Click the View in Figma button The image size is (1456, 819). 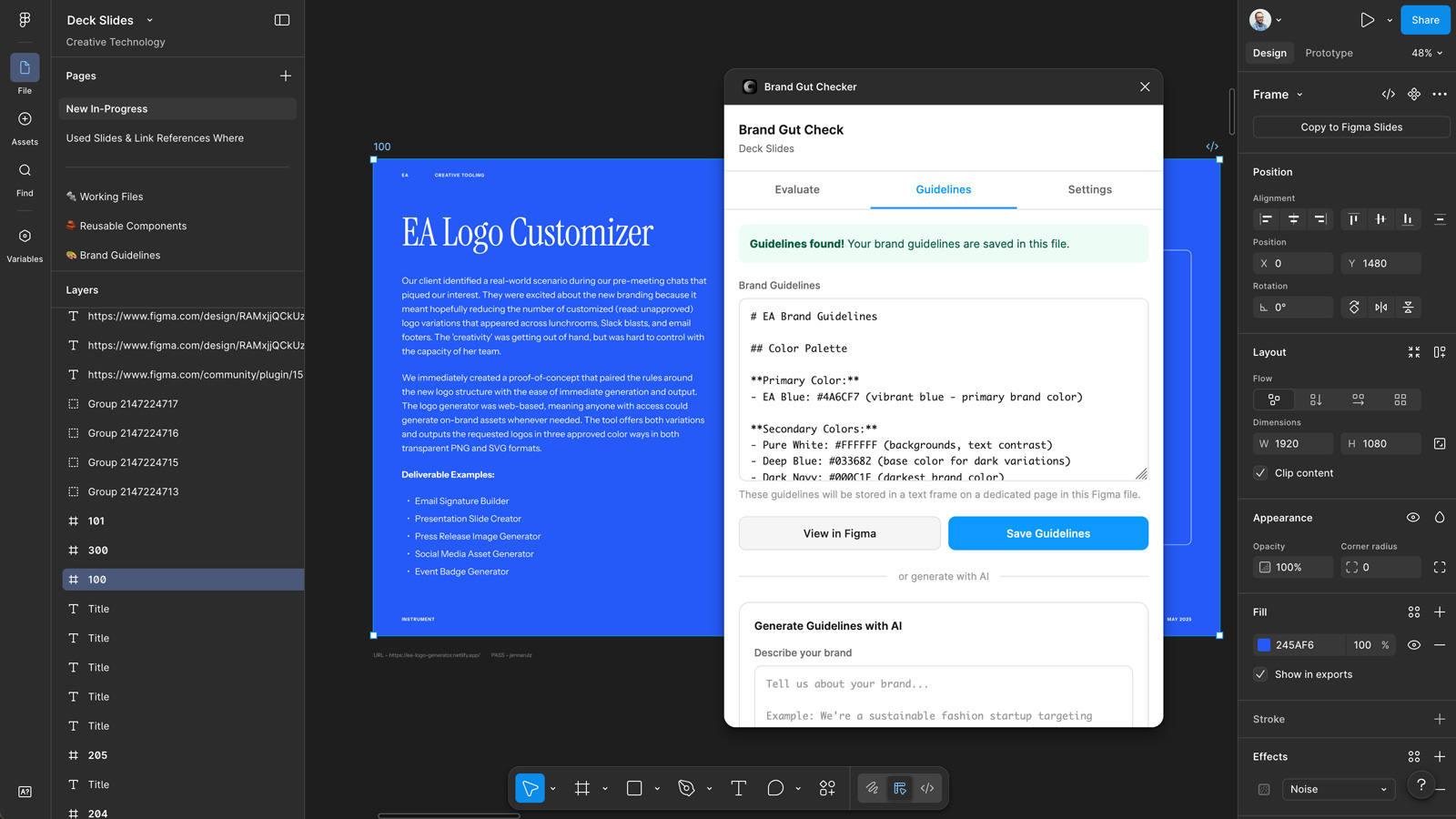[840, 533]
